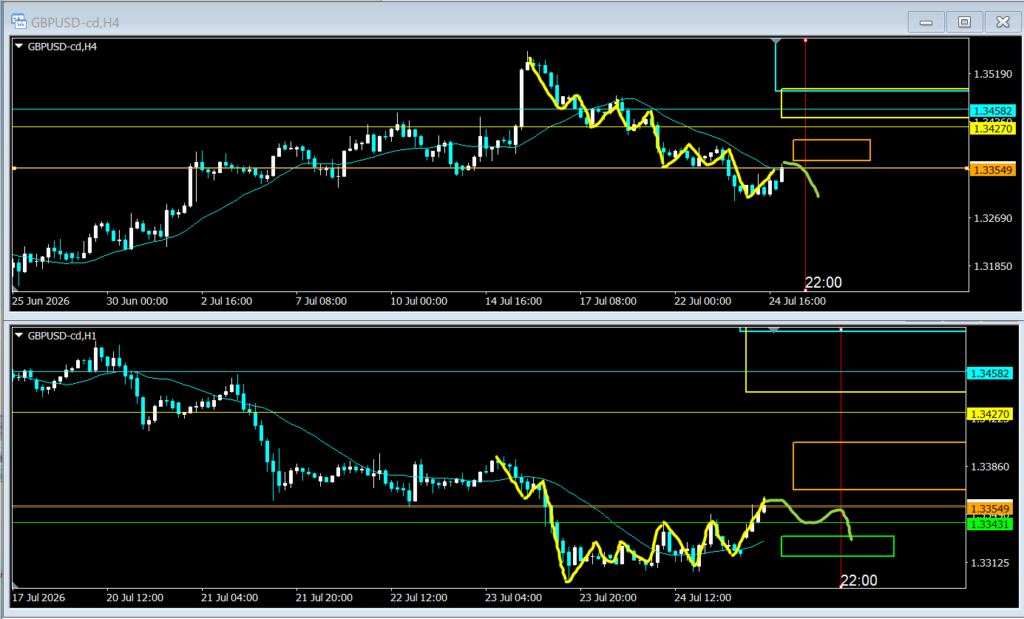This screenshot has width=1024, height=619.
Task: Click the 1.31850 price scale value
Action: point(993,266)
